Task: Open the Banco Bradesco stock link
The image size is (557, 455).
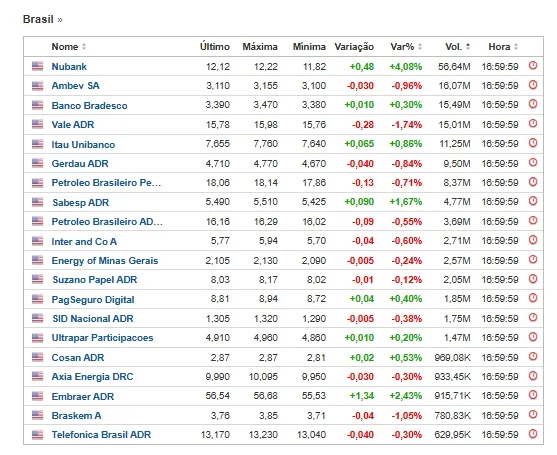Action: pyautogui.click(x=89, y=105)
